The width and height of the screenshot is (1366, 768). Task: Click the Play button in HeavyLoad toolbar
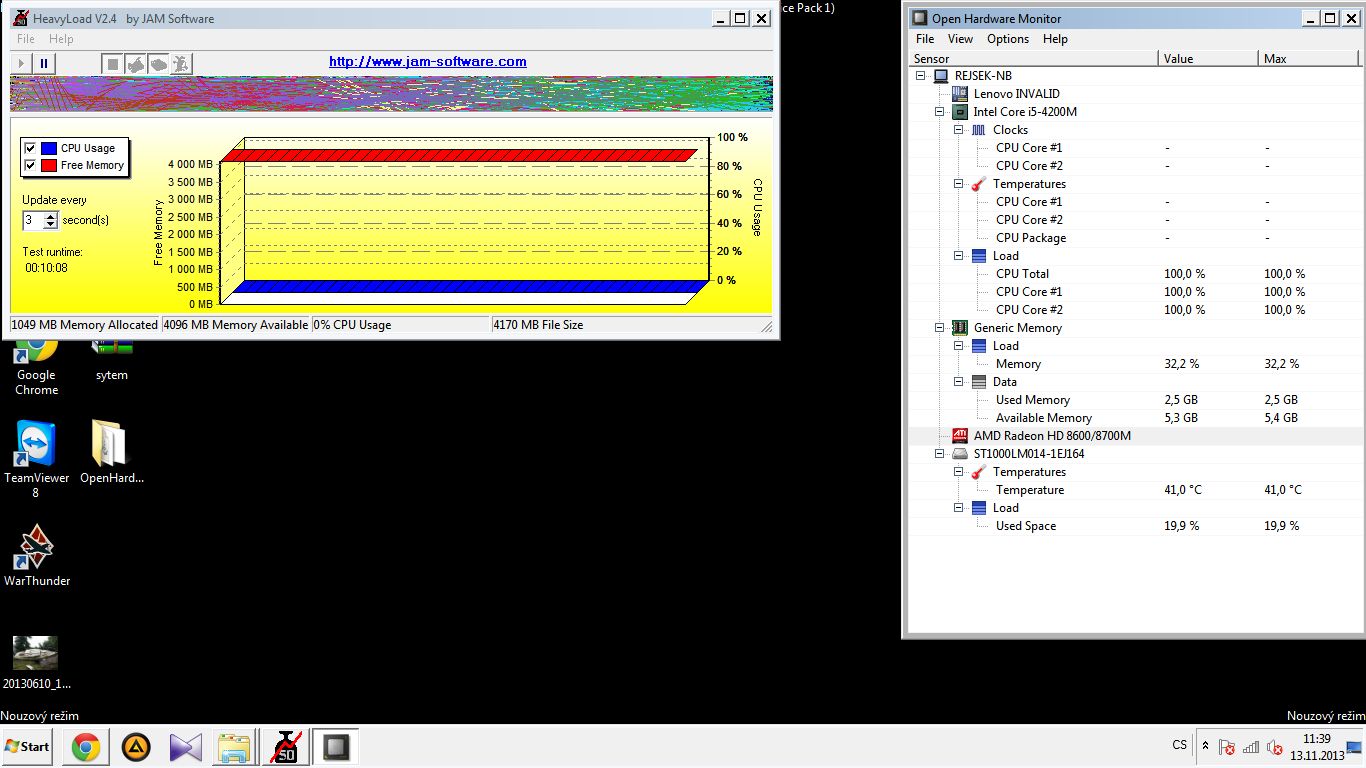21,63
